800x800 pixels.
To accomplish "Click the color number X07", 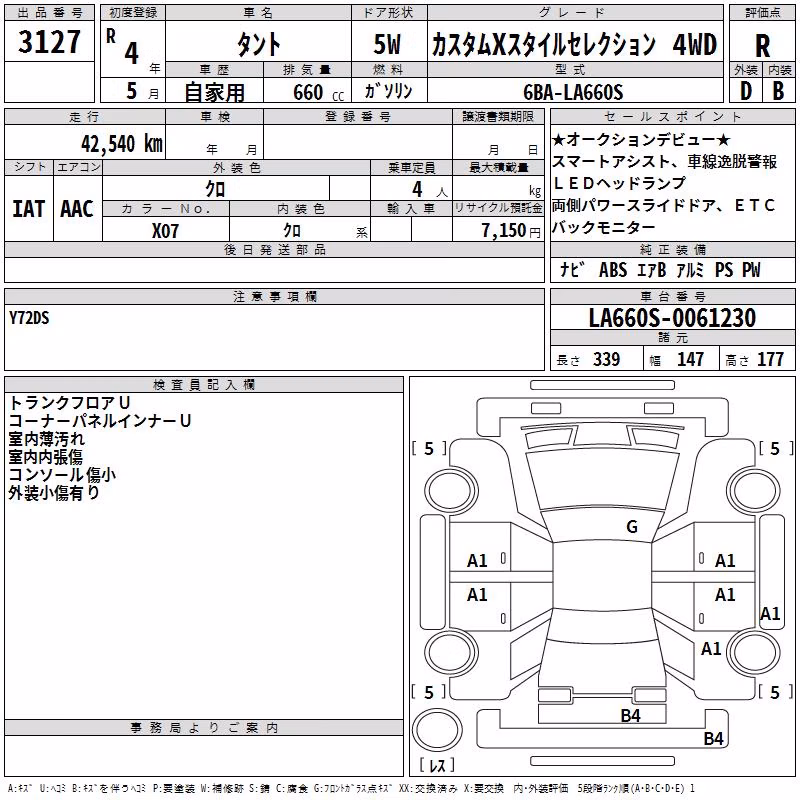I will point(165,231).
